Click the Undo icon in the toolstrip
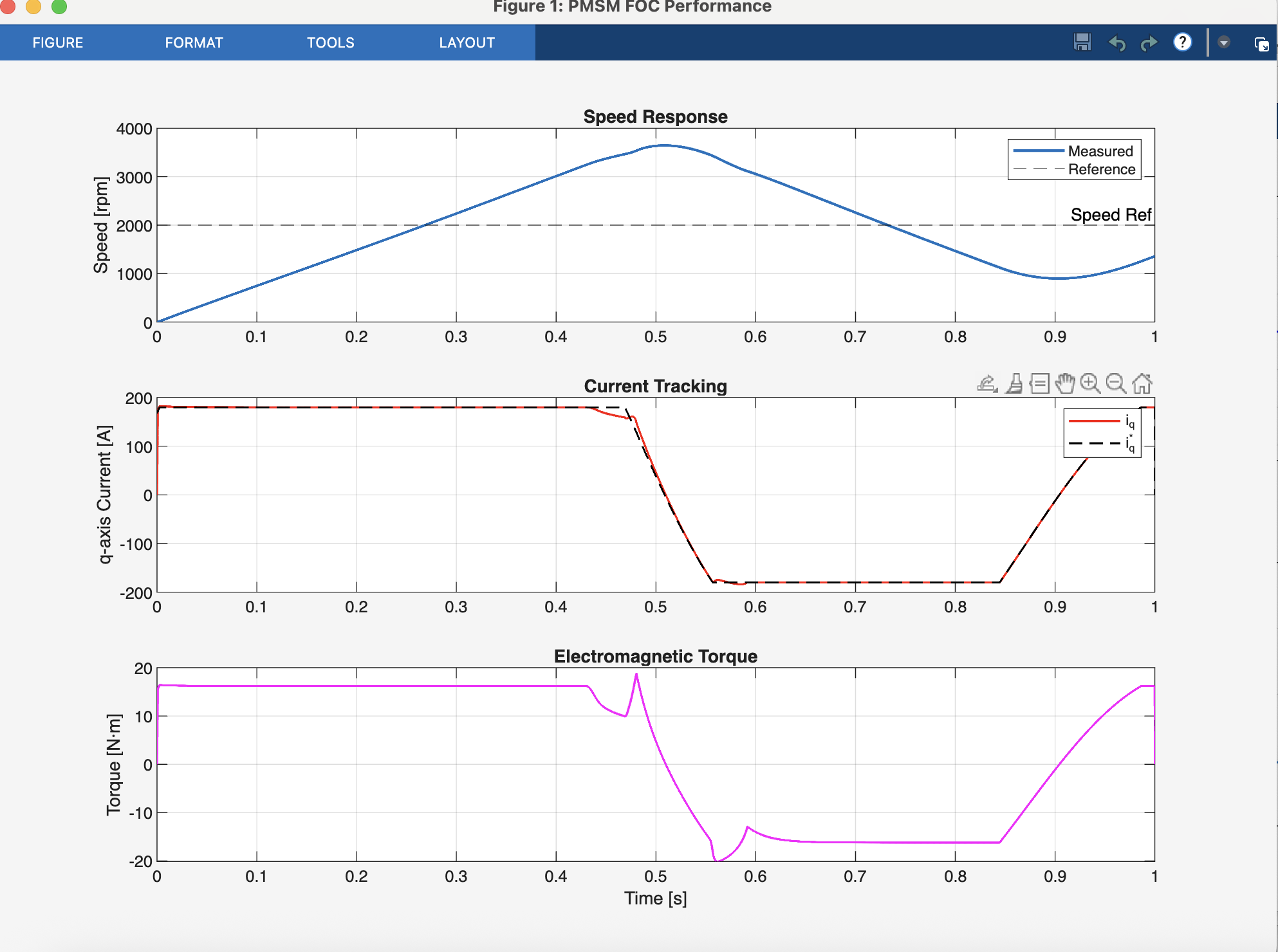Screen dimensions: 1278x952 pos(1118,42)
